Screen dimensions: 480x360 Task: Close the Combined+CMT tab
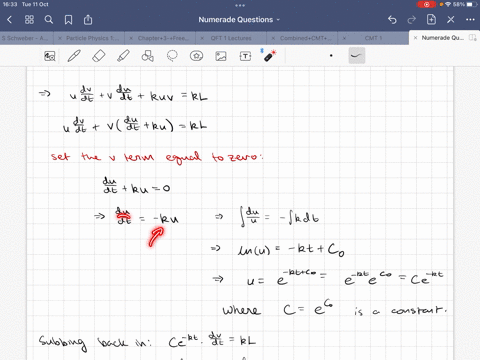(273, 38)
